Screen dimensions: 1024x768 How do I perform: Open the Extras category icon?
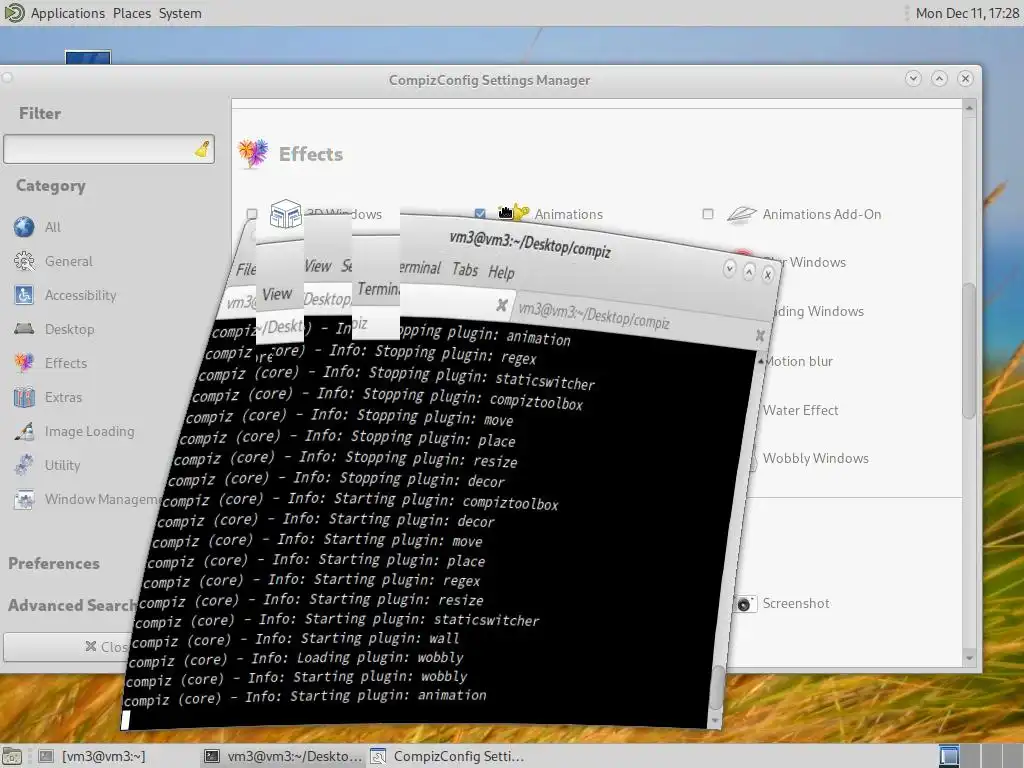click(24, 397)
